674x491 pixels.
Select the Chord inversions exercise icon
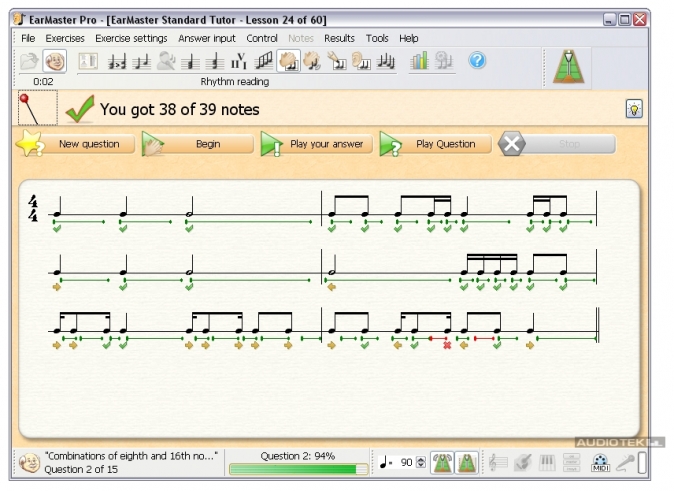(214, 61)
